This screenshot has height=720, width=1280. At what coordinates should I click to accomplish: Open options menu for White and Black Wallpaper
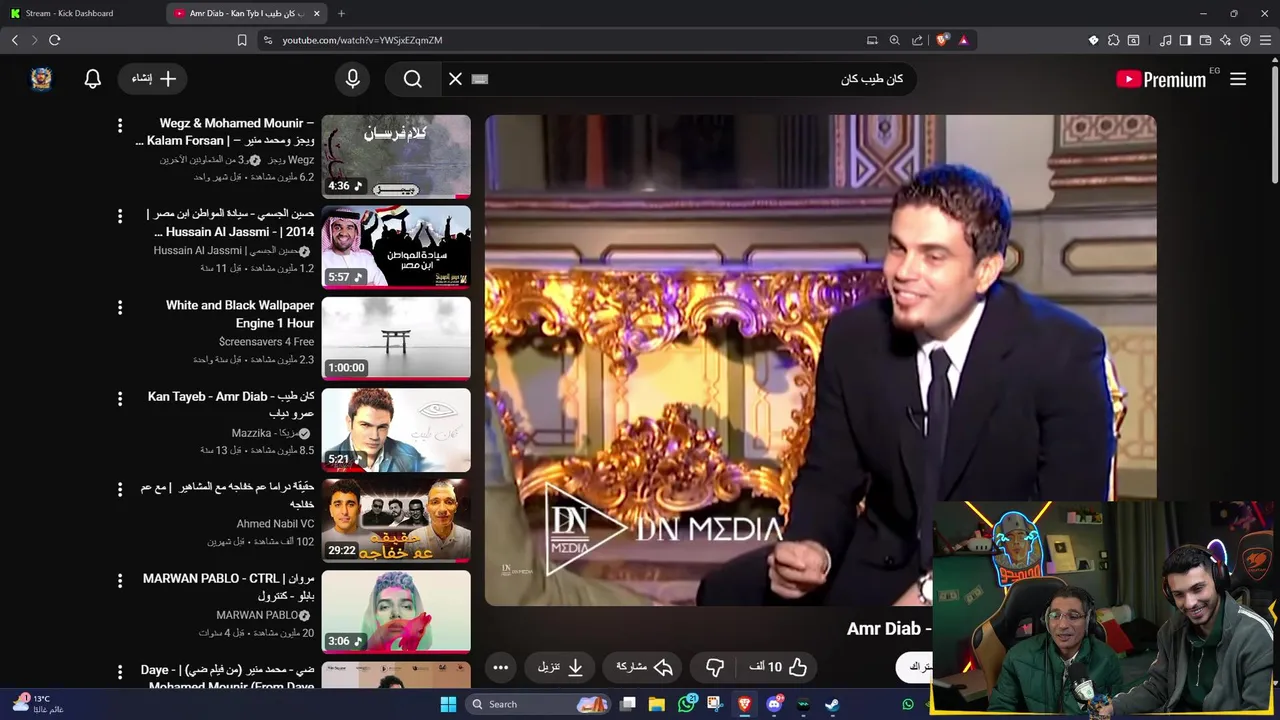tap(120, 308)
